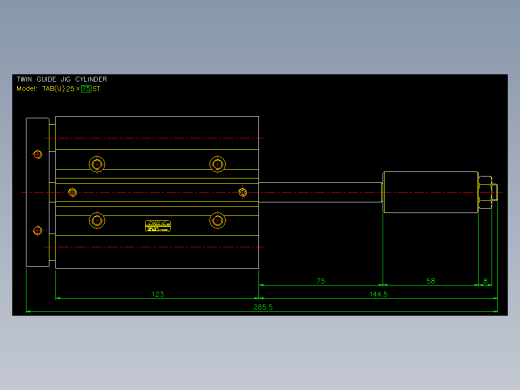520x390 pixels.
Task: Click the 123 body length dimension
Action: coord(158,294)
